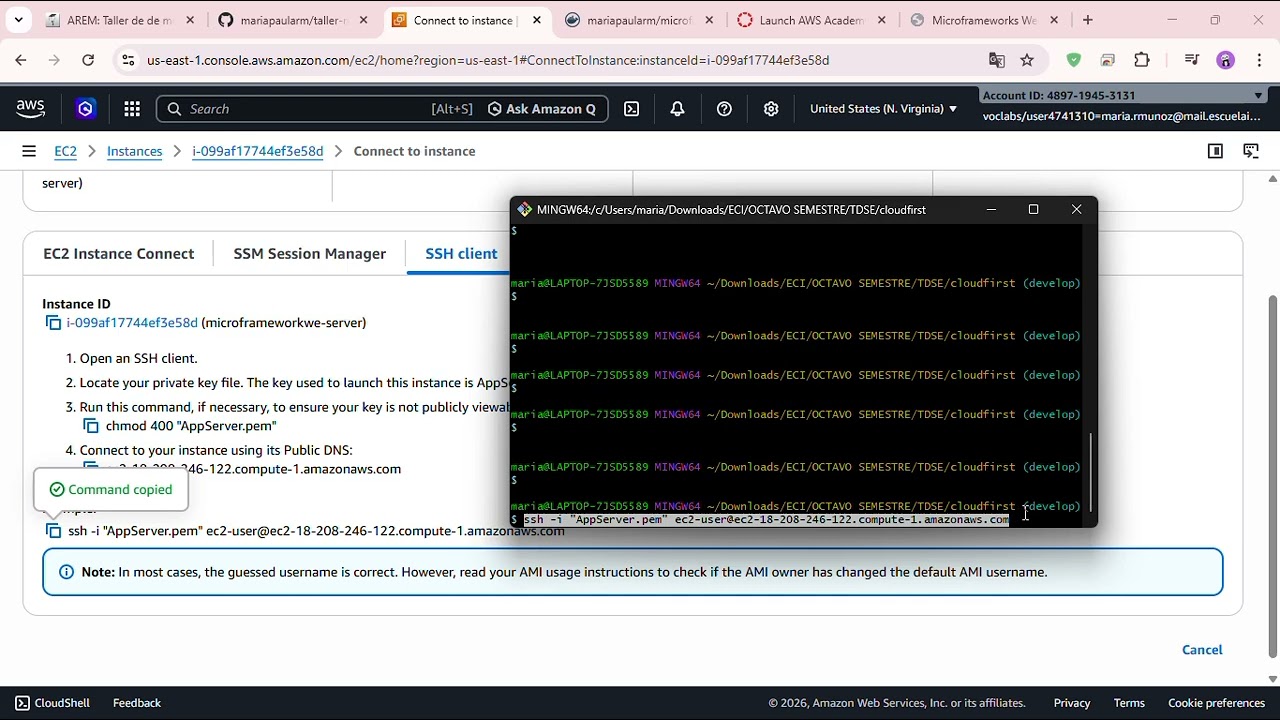Viewport: 1280px width, 720px height.
Task: Reload the browser page
Action: pyautogui.click(x=88, y=60)
